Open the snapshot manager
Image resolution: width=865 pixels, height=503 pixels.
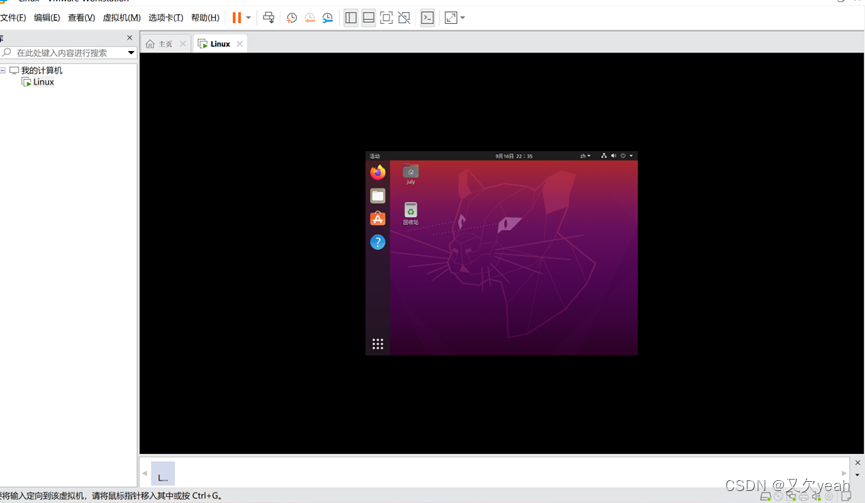[328, 18]
